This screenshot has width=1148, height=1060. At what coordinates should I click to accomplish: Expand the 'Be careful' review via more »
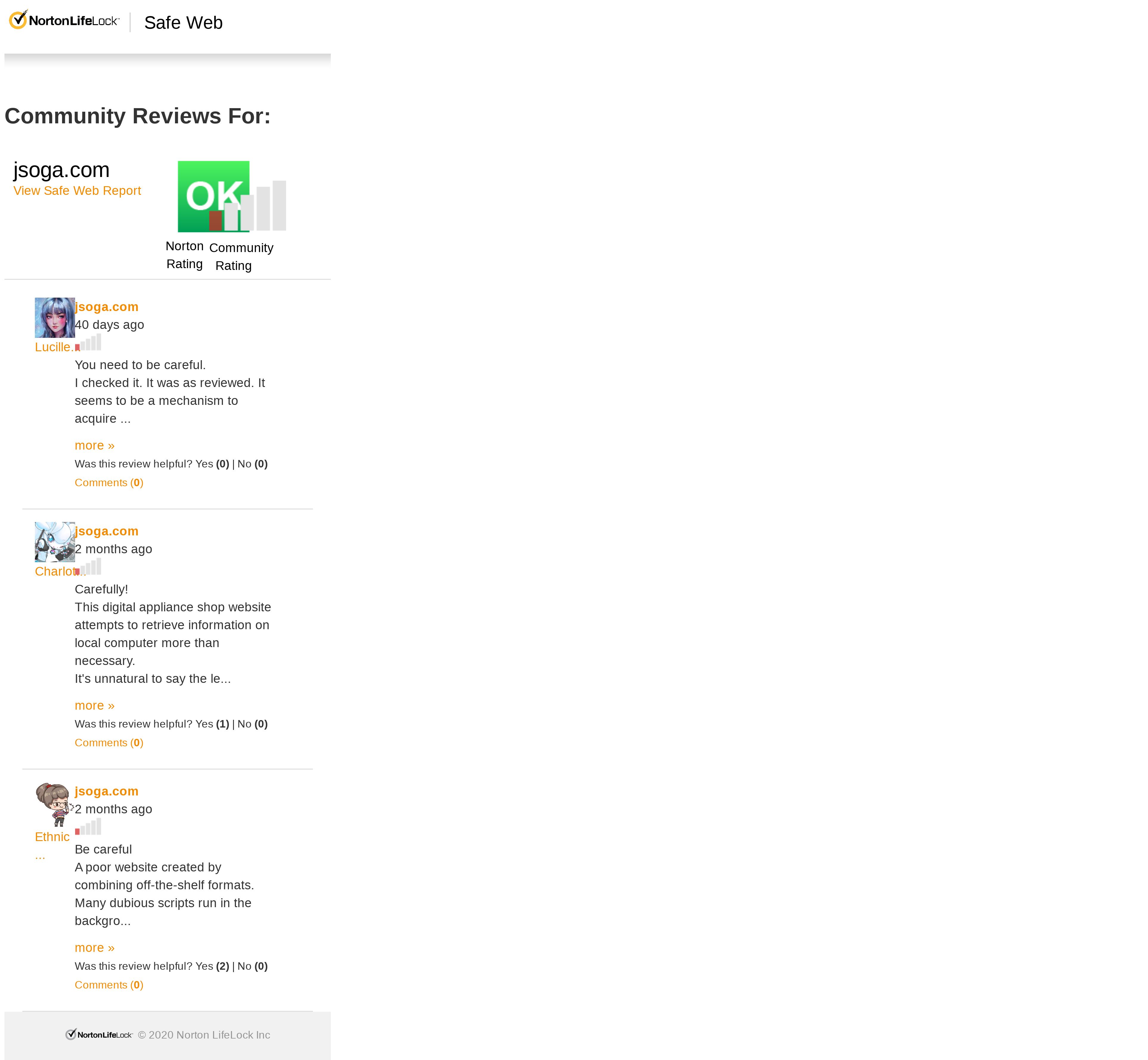(x=95, y=948)
